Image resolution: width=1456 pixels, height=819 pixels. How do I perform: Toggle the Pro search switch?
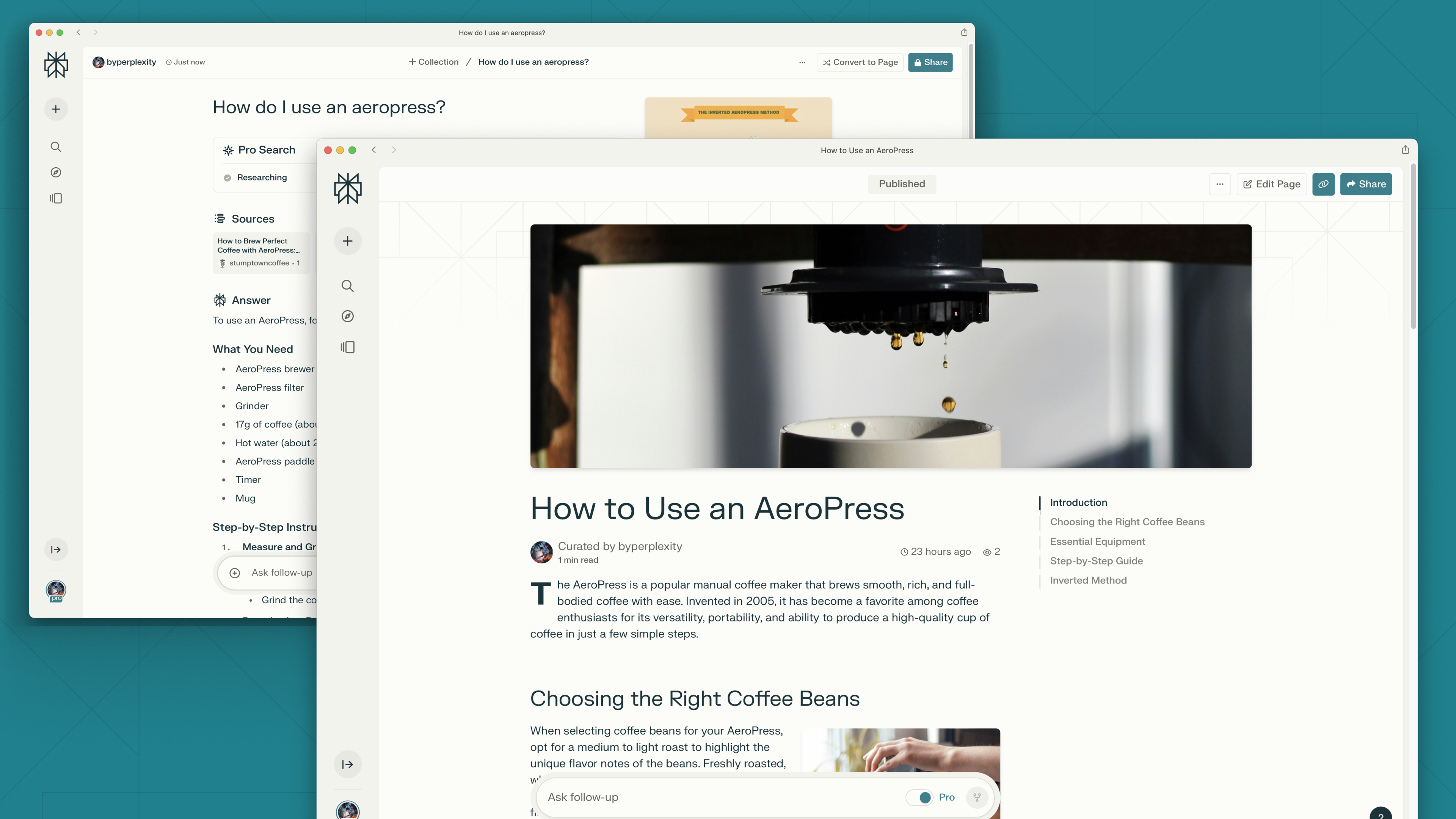pyautogui.click(x=919, y=797)
